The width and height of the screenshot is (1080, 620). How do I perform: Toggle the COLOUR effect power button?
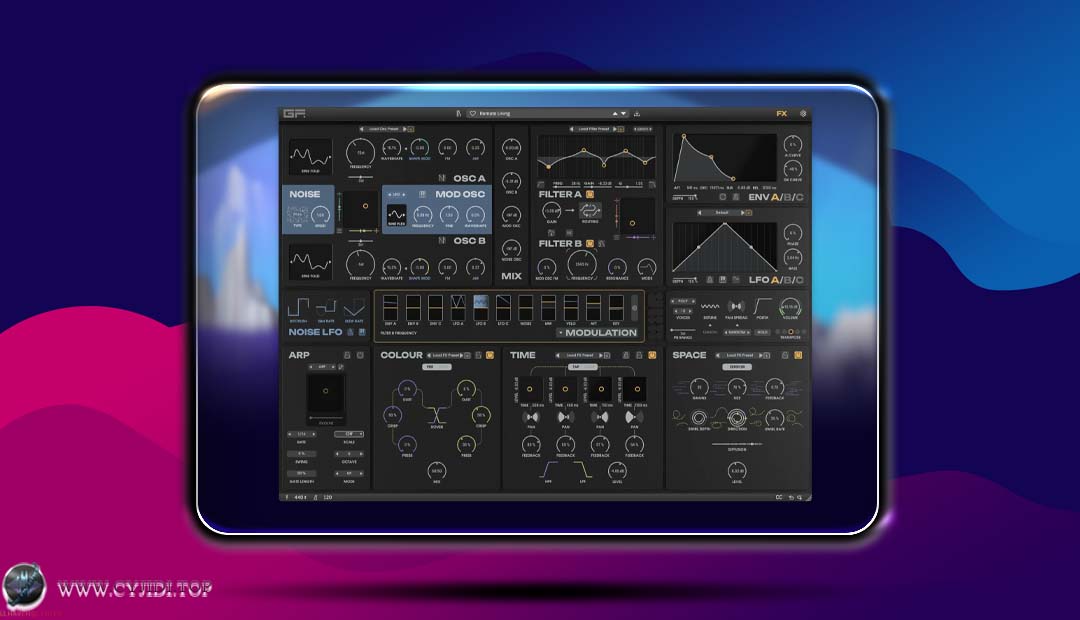(490, 355)
